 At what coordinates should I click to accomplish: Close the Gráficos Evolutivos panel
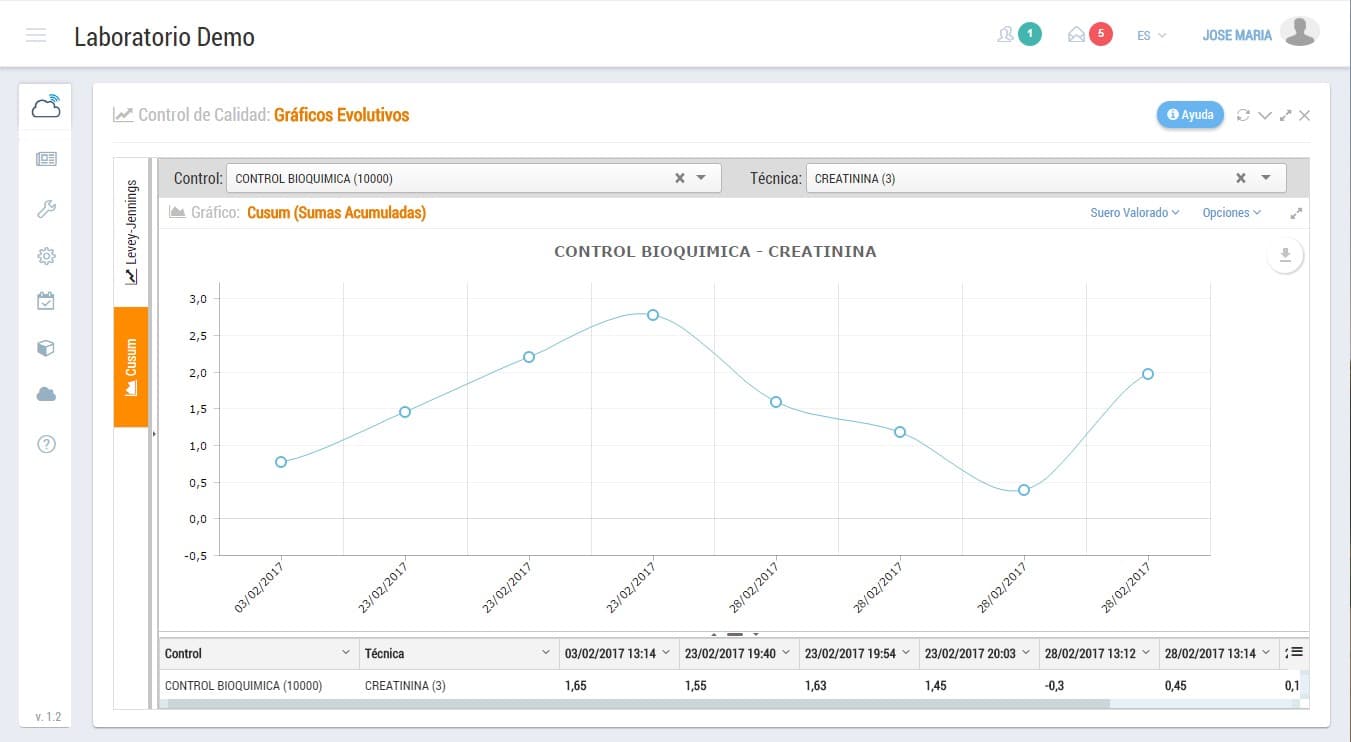tap(1305, 115)
